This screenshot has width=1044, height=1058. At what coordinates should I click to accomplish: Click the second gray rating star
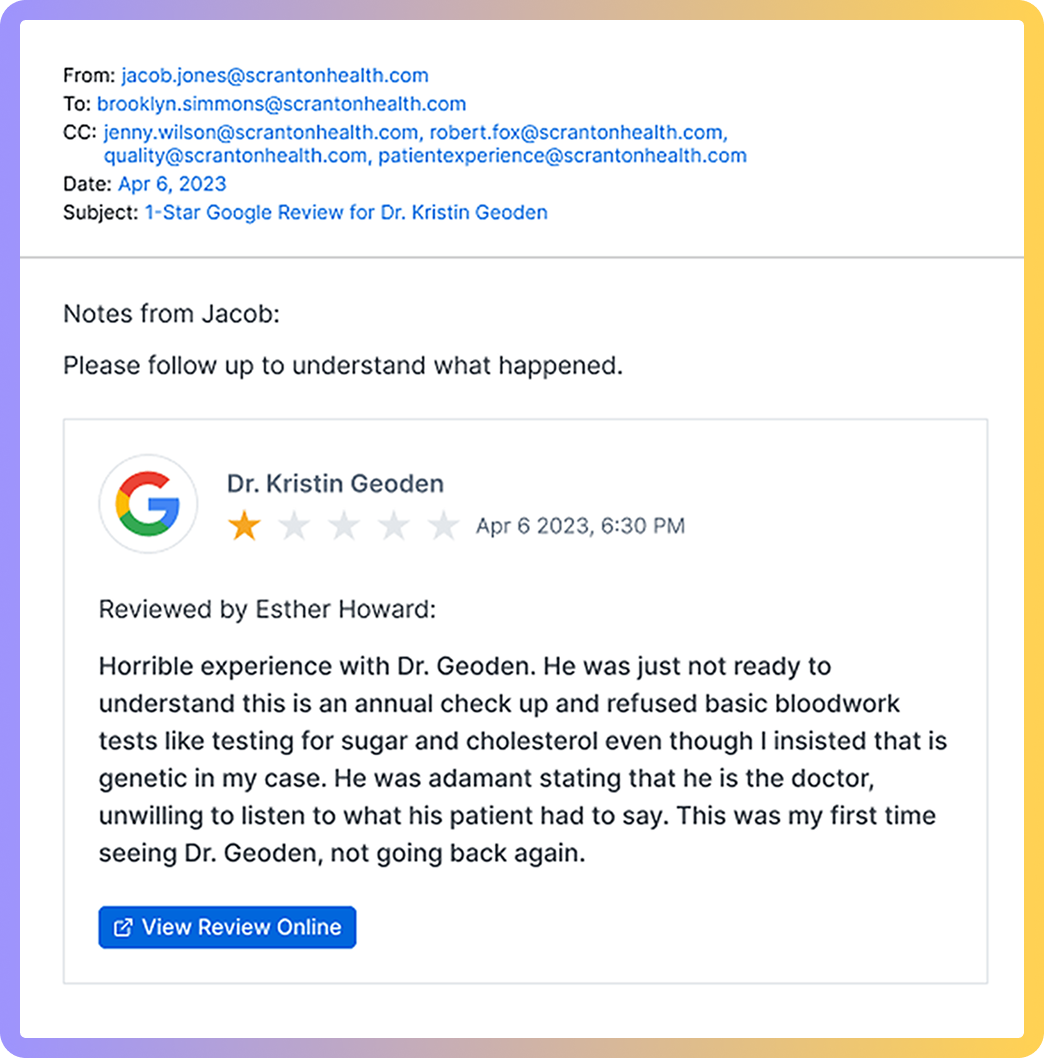(x=294, y=526)
